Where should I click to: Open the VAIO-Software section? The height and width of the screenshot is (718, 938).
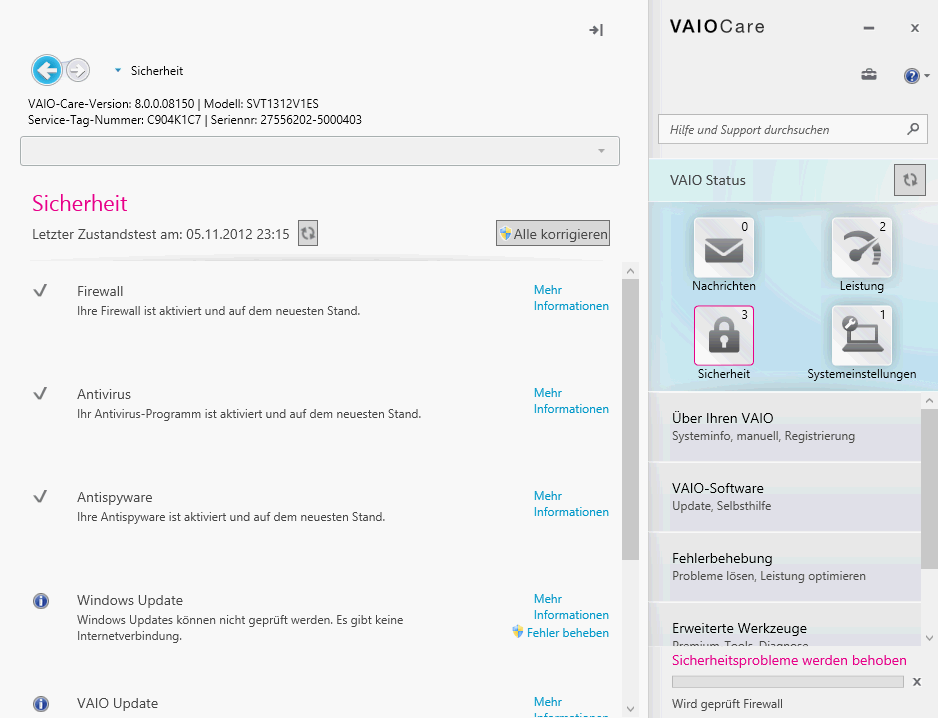coord(785,497)
